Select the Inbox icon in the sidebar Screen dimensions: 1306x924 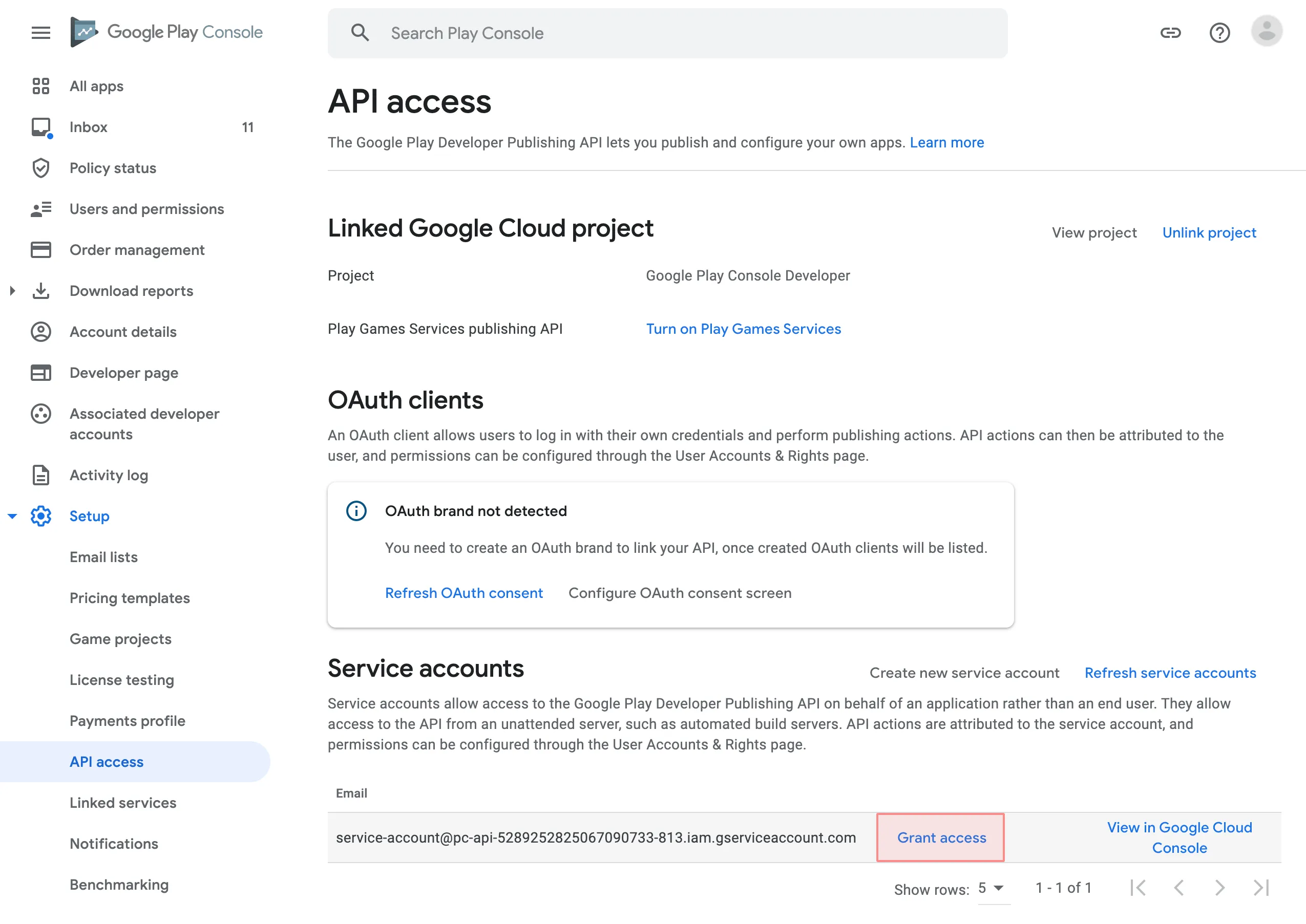pyautogui.click(x=40, y=127)
